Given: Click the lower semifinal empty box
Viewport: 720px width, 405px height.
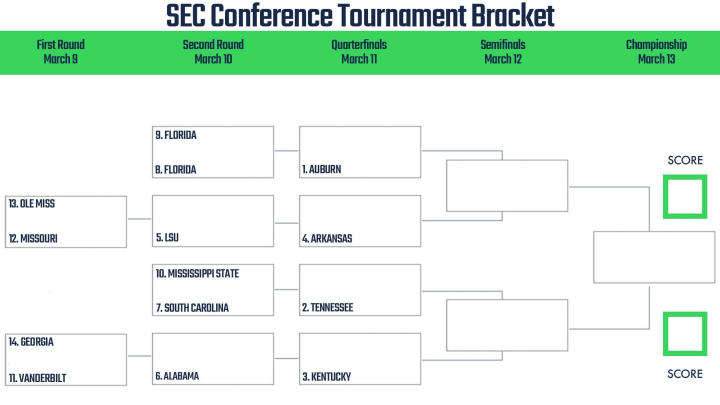Looking at the screenshot, I should (x=507, y=325).
